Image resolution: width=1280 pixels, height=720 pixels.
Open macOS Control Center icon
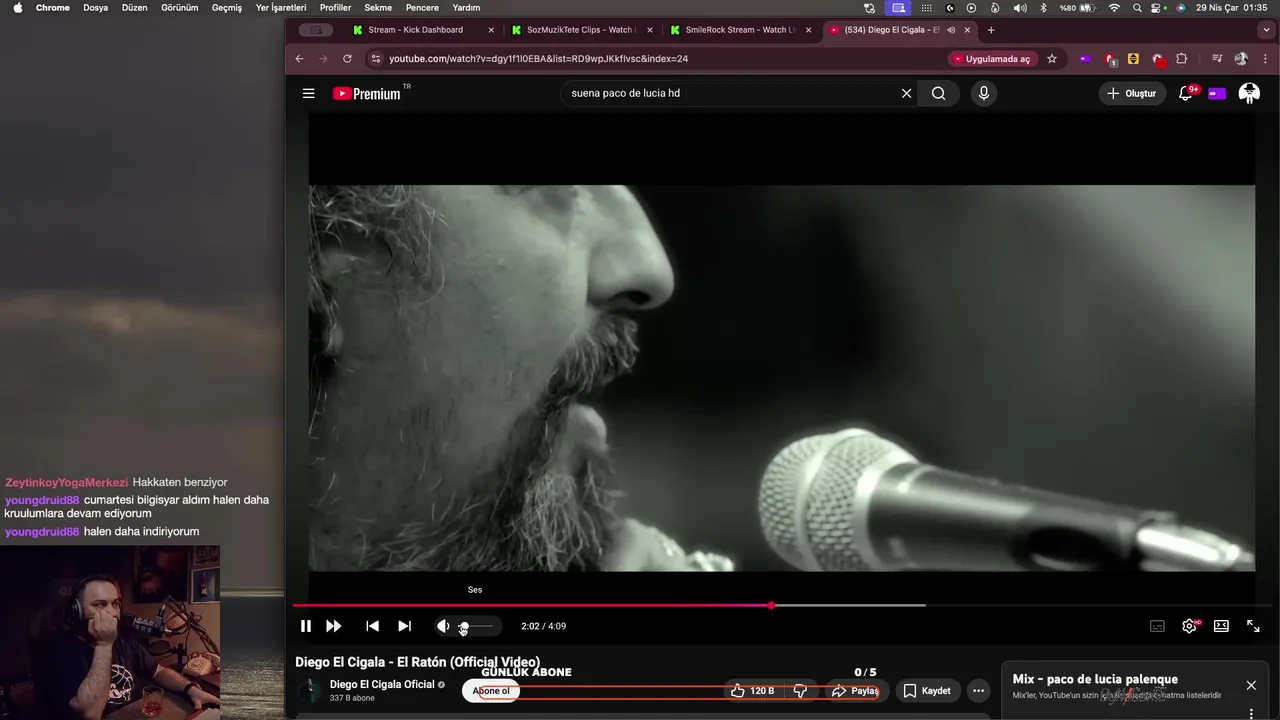1158,7
